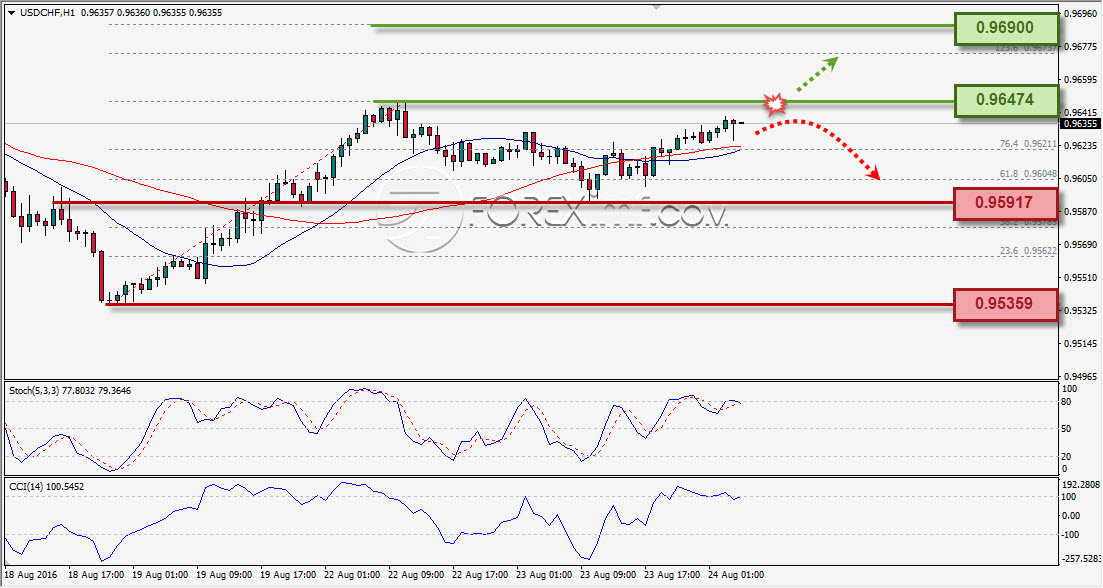
Task: Click price axis value 0.95510
Action: [1082, 278]
